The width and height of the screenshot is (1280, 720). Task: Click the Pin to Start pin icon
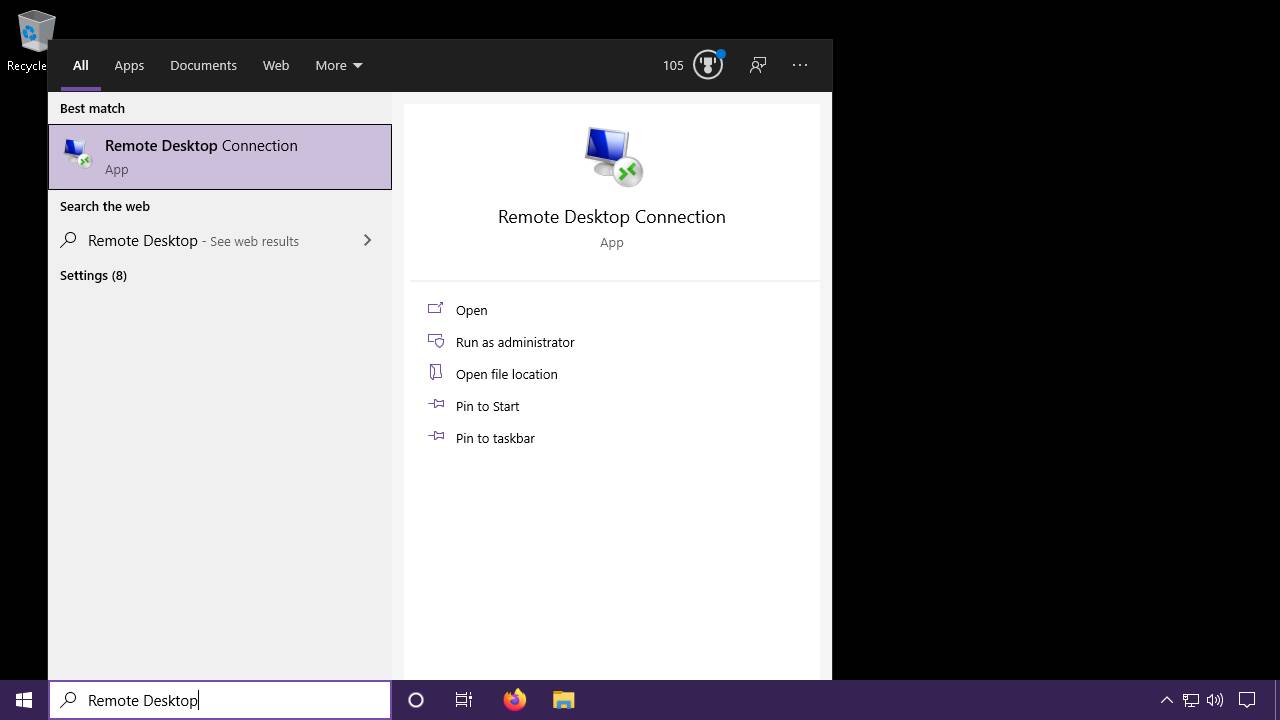tap(435, 404)
